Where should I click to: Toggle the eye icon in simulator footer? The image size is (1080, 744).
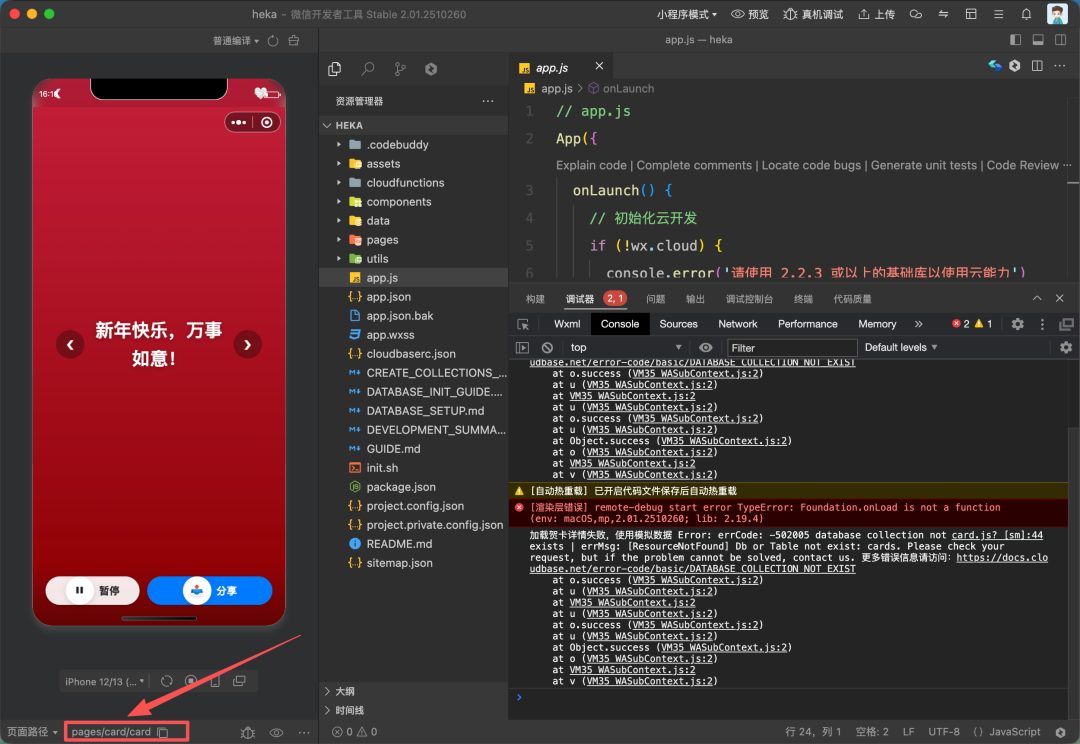click(276, 732)
